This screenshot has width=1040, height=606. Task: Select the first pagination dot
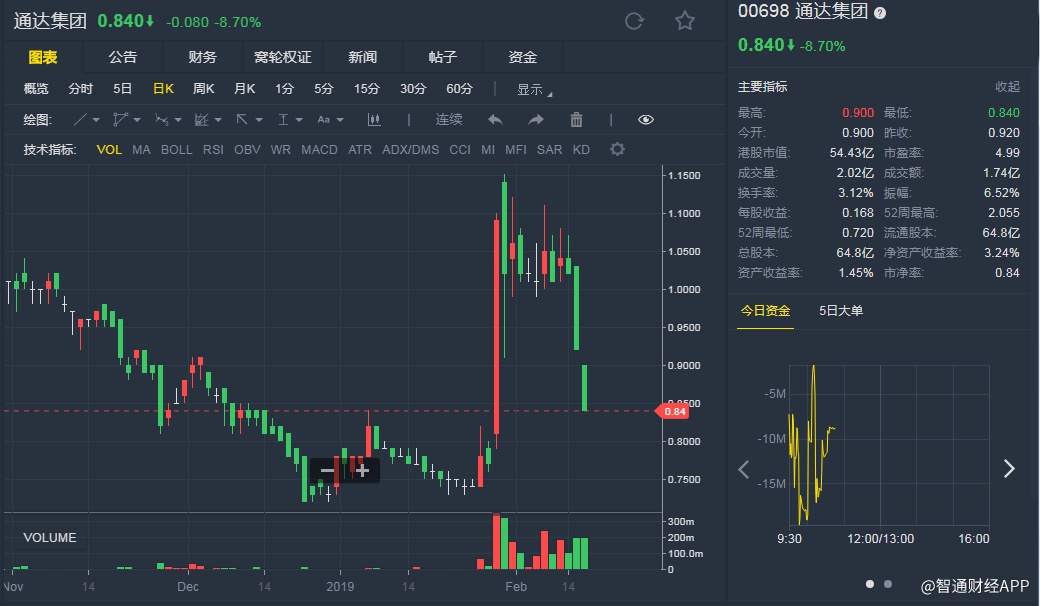pos(870,584)
